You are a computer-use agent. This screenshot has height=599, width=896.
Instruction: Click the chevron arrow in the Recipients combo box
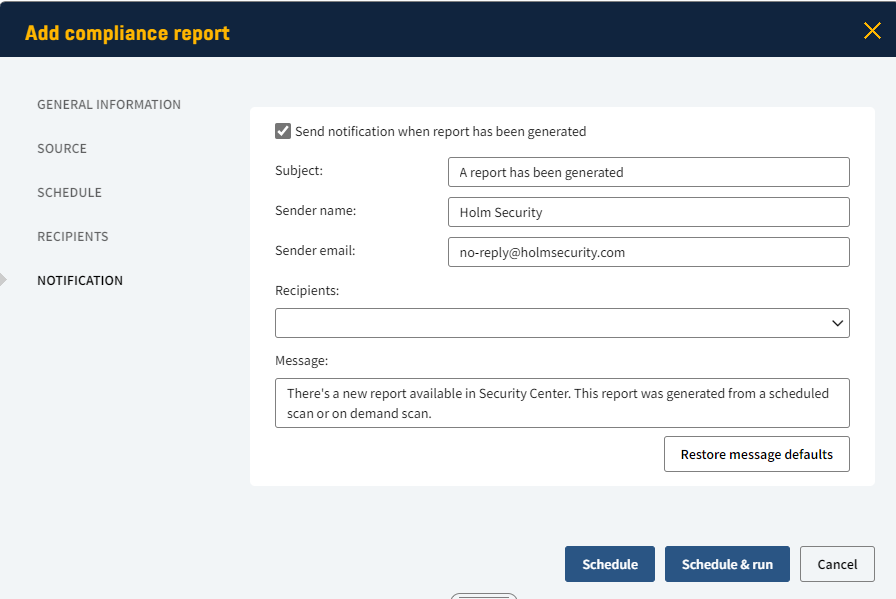pyautogui.click(x=837, y=323)
